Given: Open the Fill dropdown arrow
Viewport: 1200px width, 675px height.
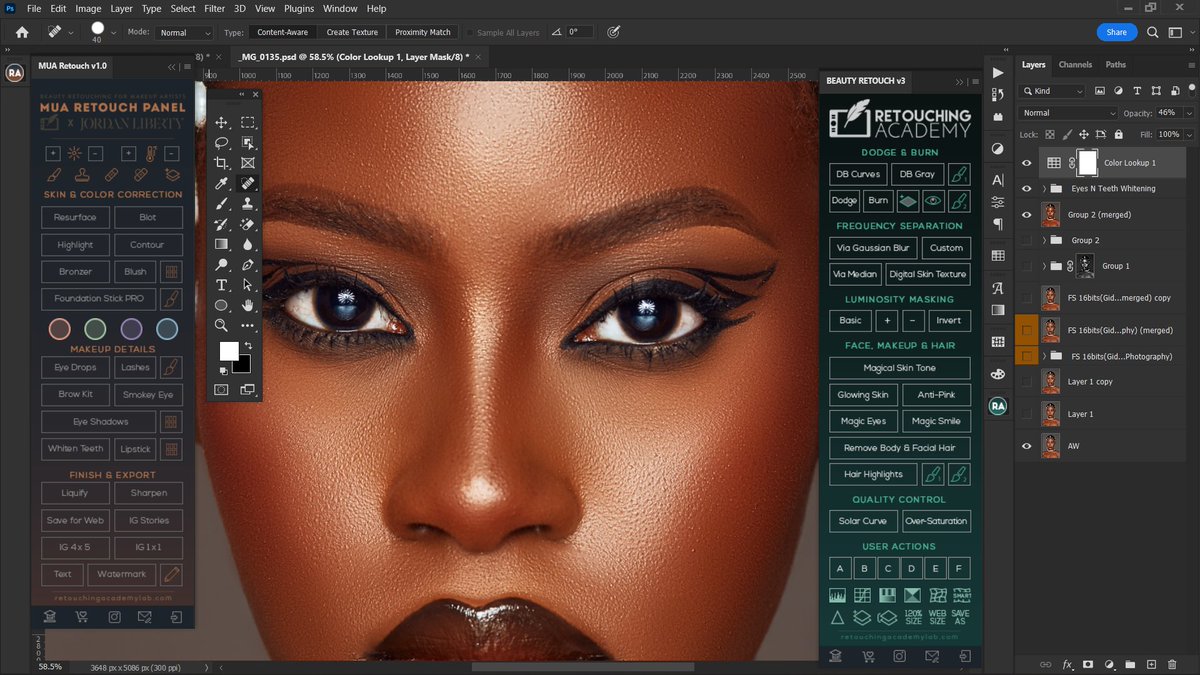Looking at the screenshot, I should tap(1188, 134).
